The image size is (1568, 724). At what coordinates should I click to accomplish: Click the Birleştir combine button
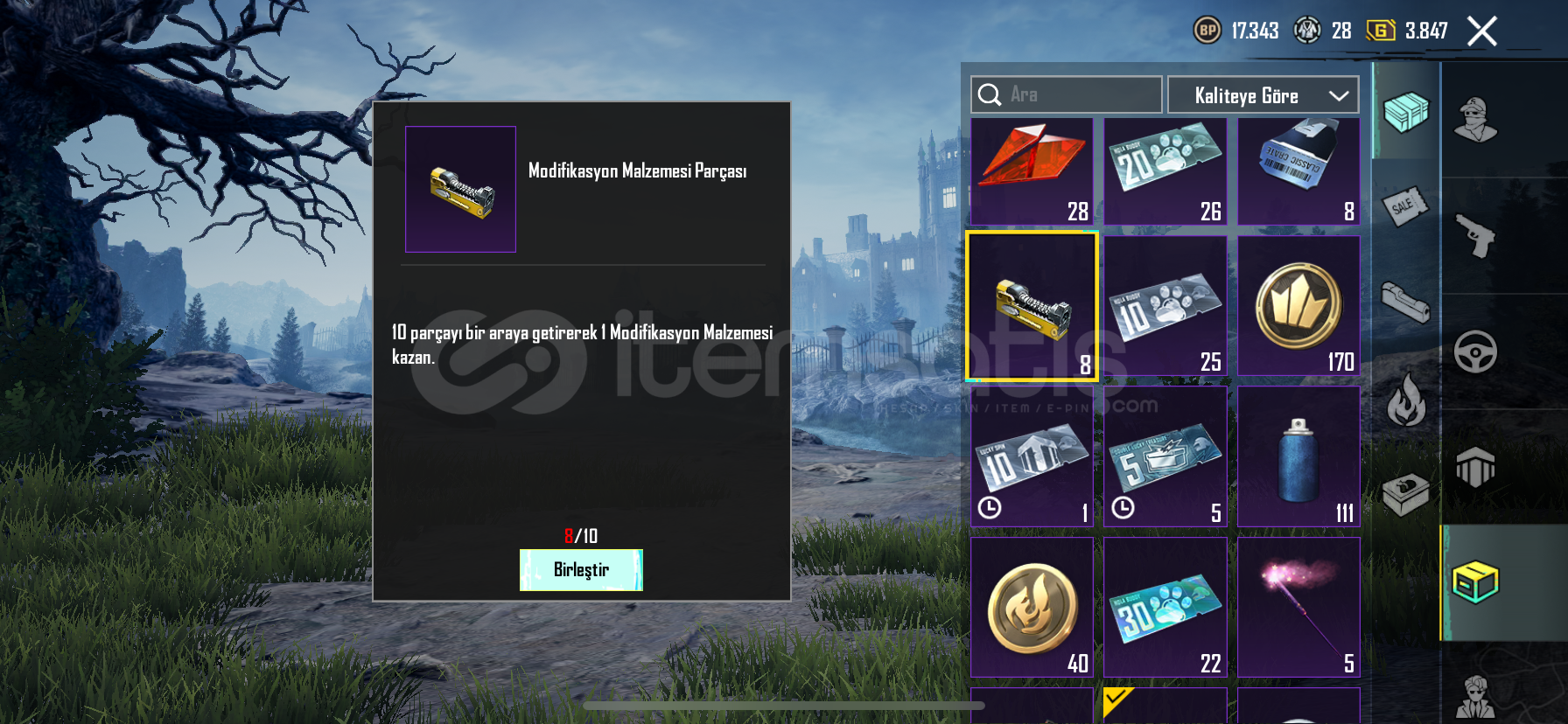click(x=581, y=570)
